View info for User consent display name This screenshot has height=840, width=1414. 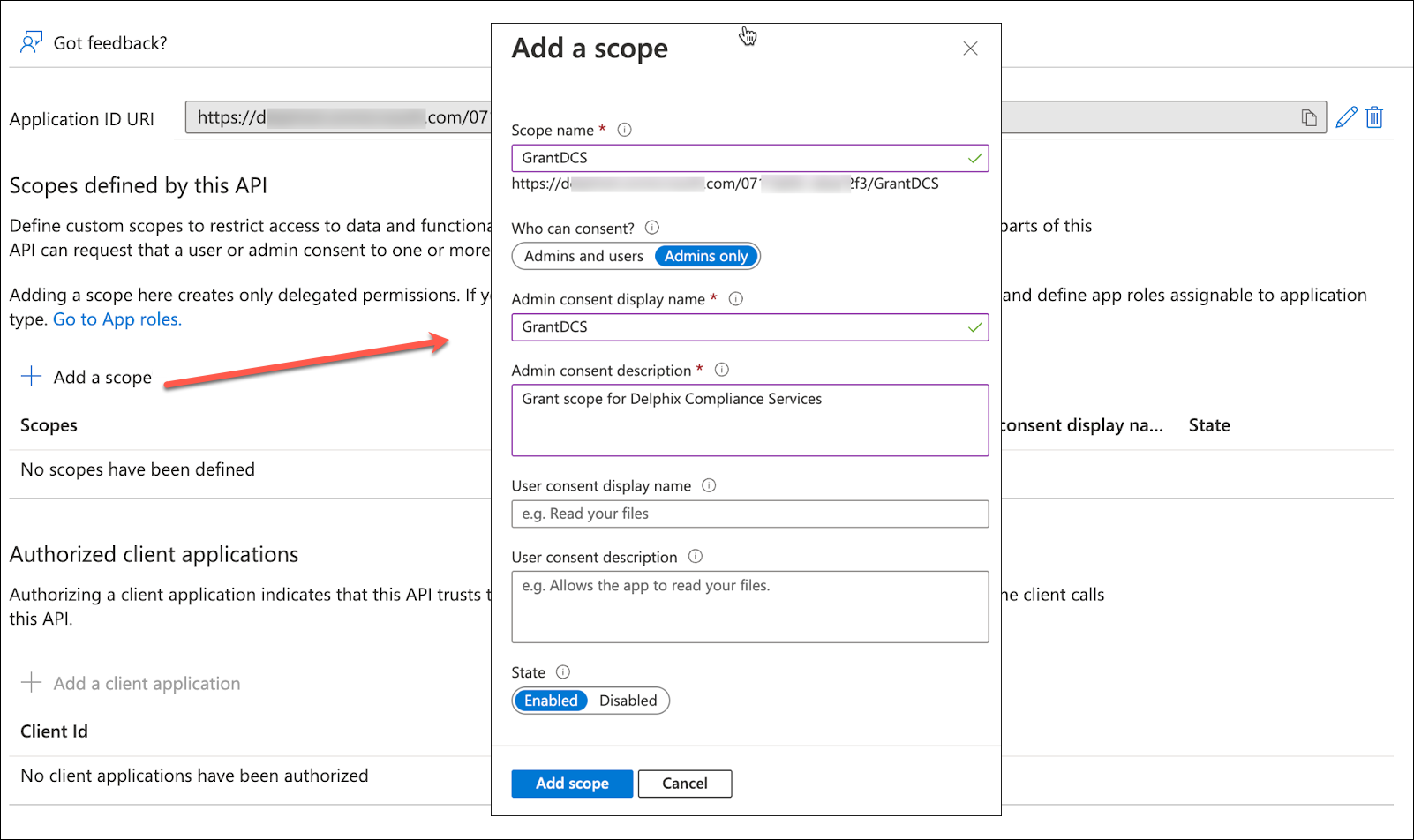(709, 485)
